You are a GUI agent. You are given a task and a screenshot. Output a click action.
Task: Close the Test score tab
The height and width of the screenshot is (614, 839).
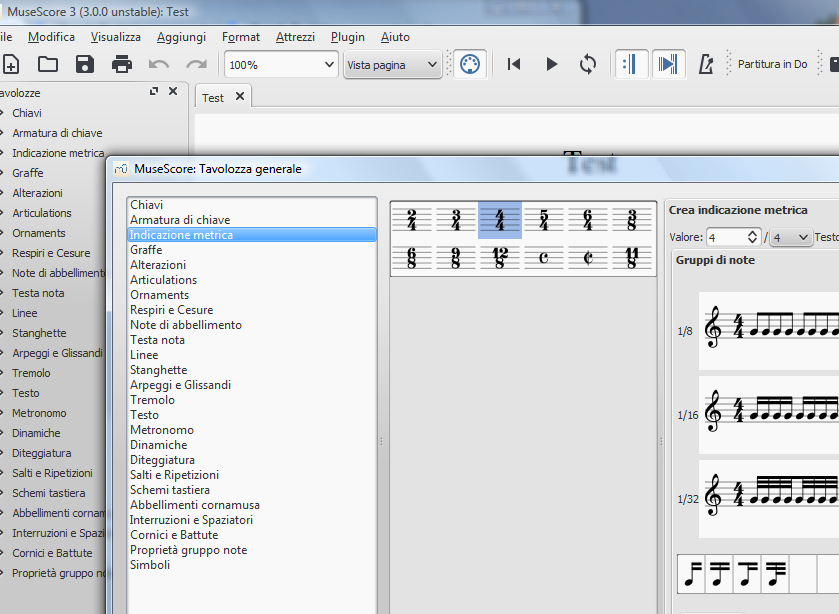[x=240, y=96]
